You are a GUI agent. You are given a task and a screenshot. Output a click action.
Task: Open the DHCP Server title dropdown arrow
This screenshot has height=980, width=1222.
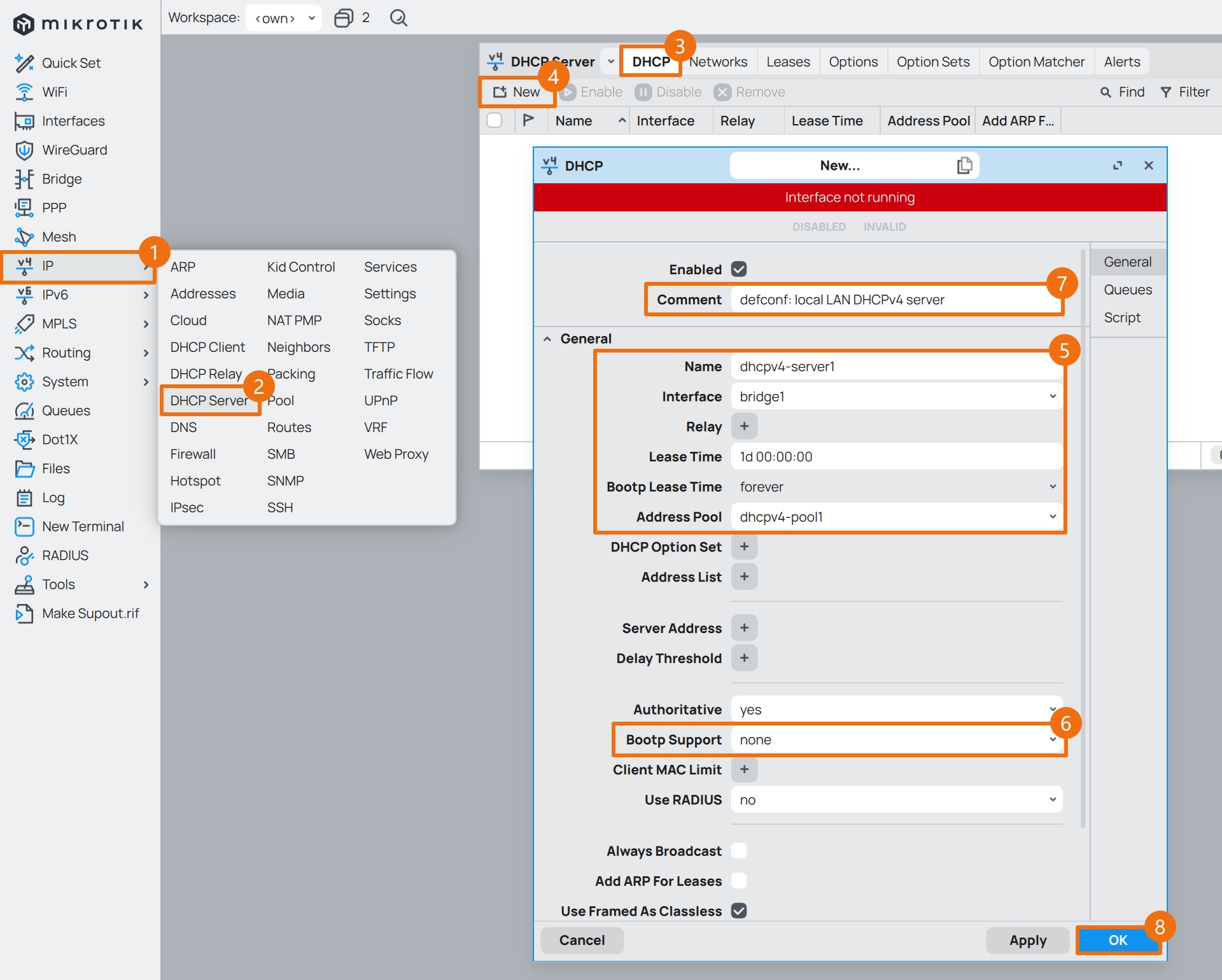[611, 62]
